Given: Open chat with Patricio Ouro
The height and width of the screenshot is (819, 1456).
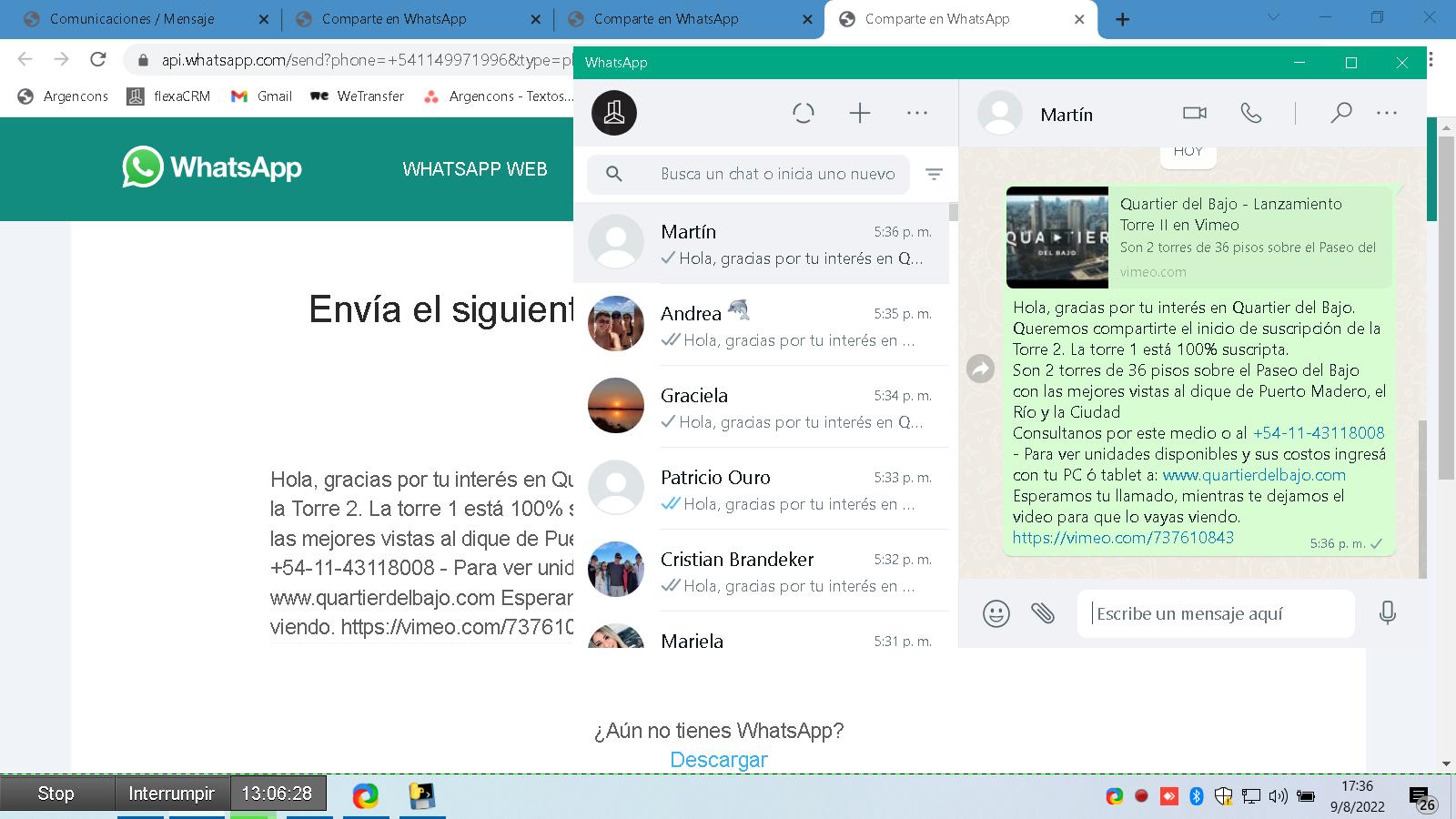Looking at the screenshot, I should [x=761, y=489].
